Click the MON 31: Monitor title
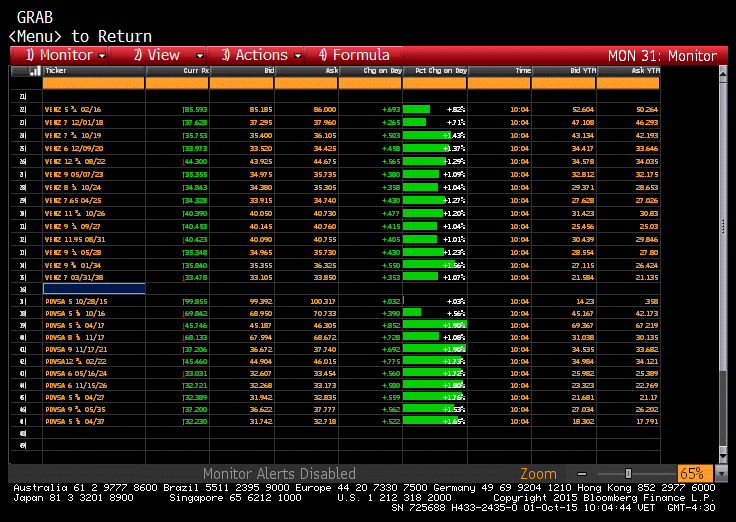The width and height of the screenshot is (736, 522). [662, 56]
